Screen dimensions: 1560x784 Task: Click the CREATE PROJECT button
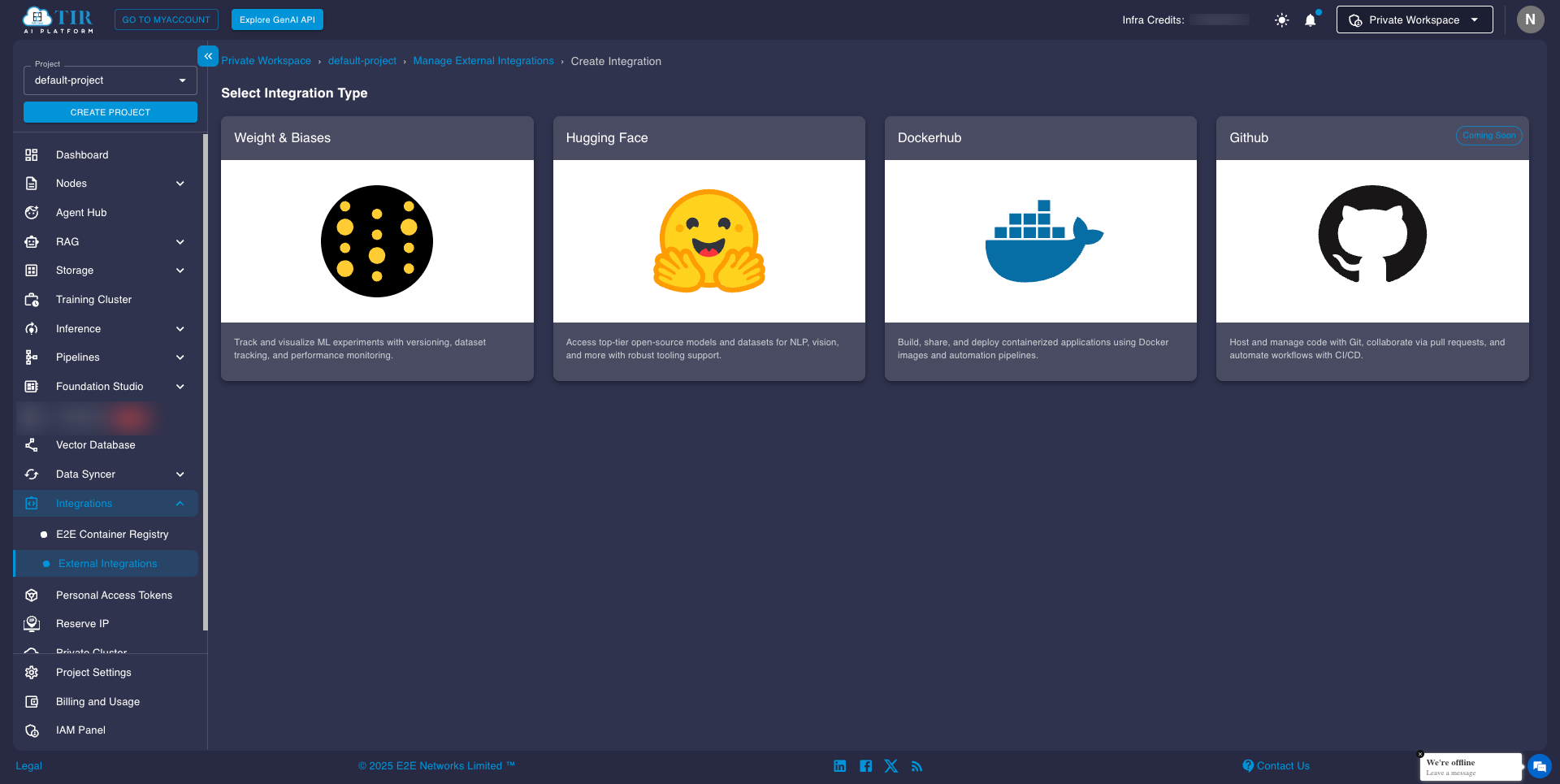pos(110,112)
